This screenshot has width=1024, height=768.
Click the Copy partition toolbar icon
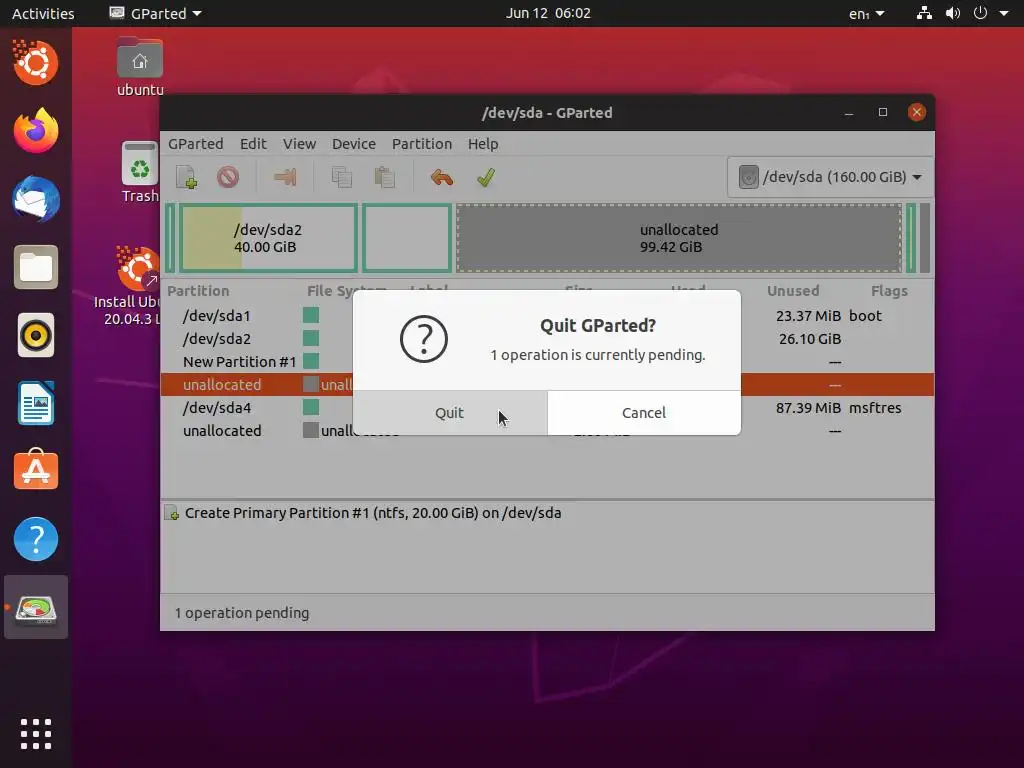click(342, 177)
